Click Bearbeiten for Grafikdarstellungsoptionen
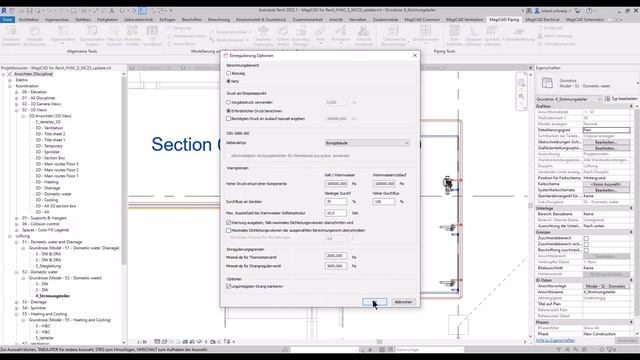This screenshot has height=360, width=640. (x=606, y=148)
